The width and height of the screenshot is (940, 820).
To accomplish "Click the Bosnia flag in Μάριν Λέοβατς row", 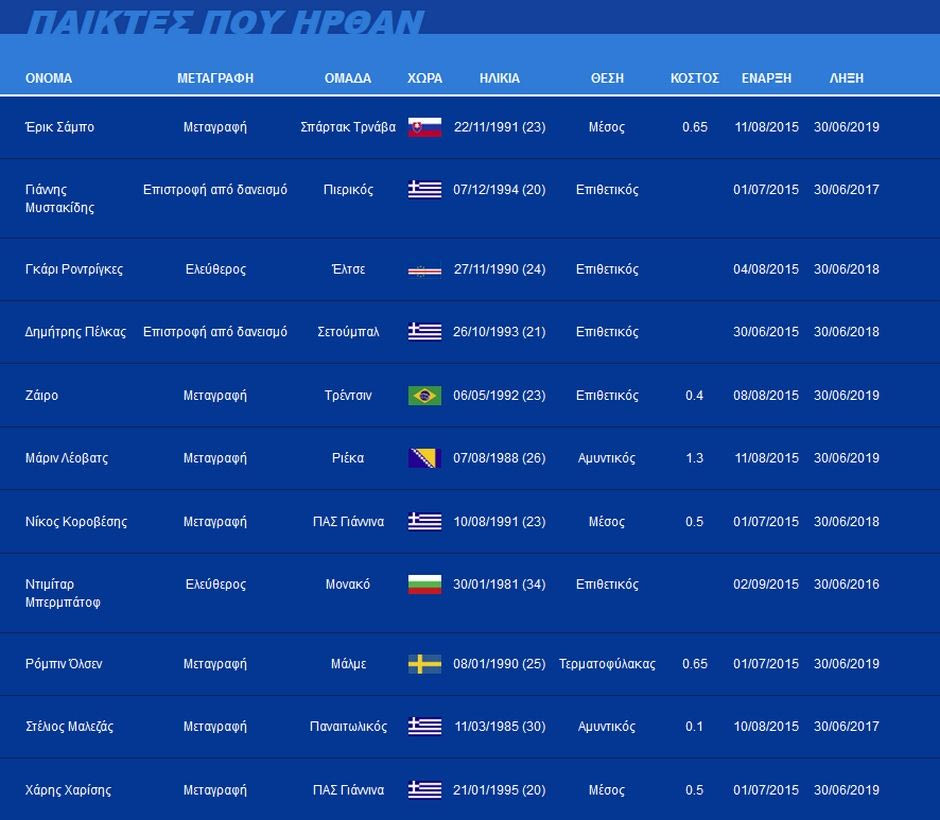I will click(x=424, y=458).
